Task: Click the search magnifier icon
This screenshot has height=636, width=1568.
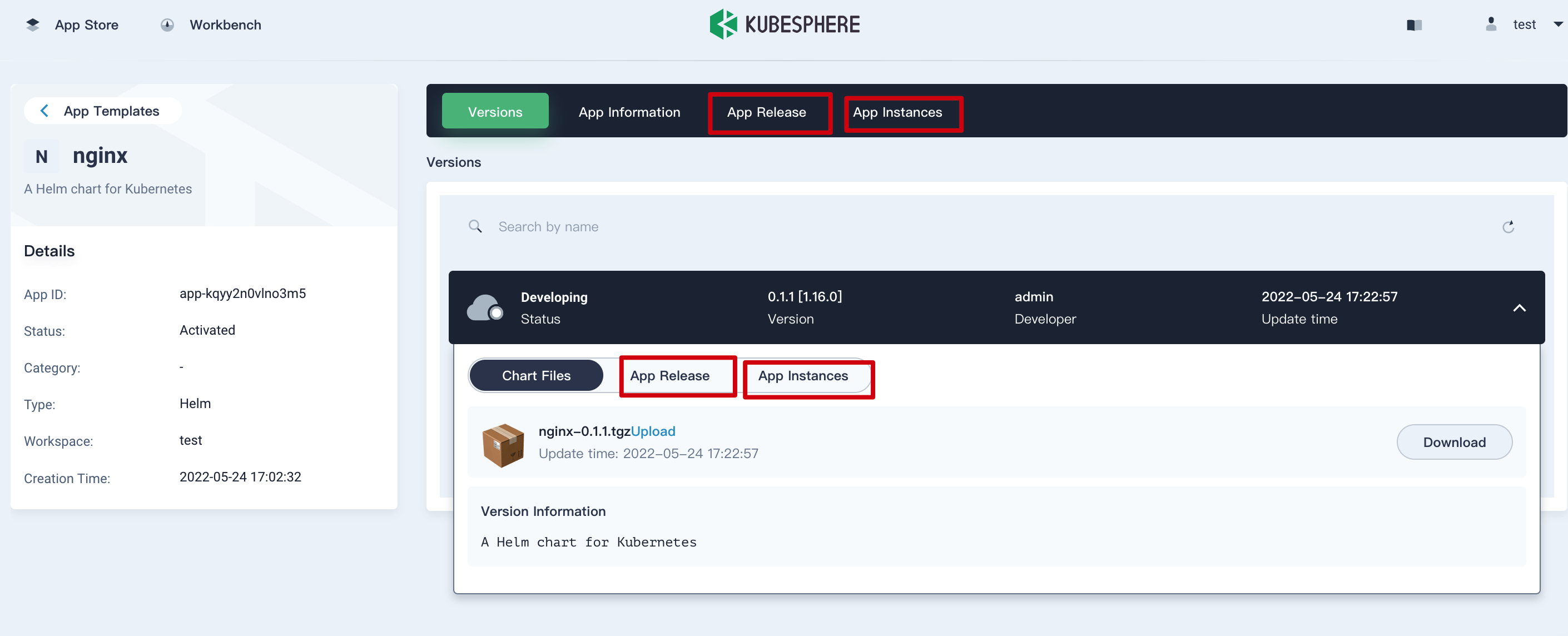Action: point(475,227)
